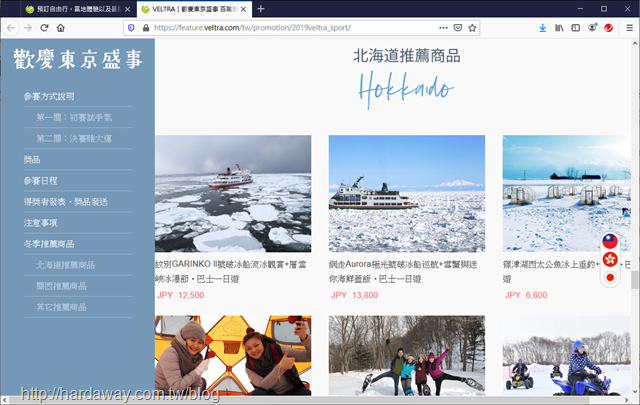Open the downloads panel
Screen dimensions: 640x405
[x=542, y=28]
